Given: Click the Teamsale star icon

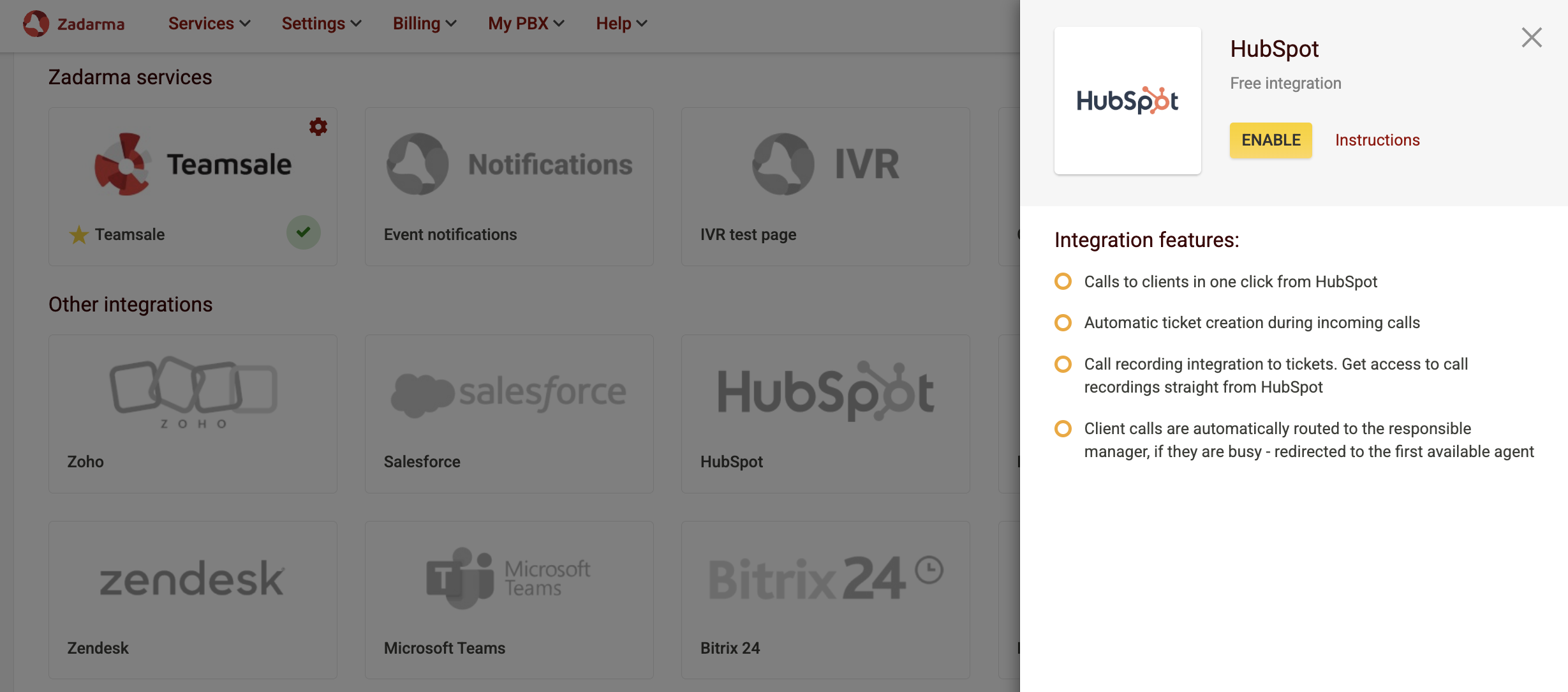Looking at the screenshot, I should 78,235.
